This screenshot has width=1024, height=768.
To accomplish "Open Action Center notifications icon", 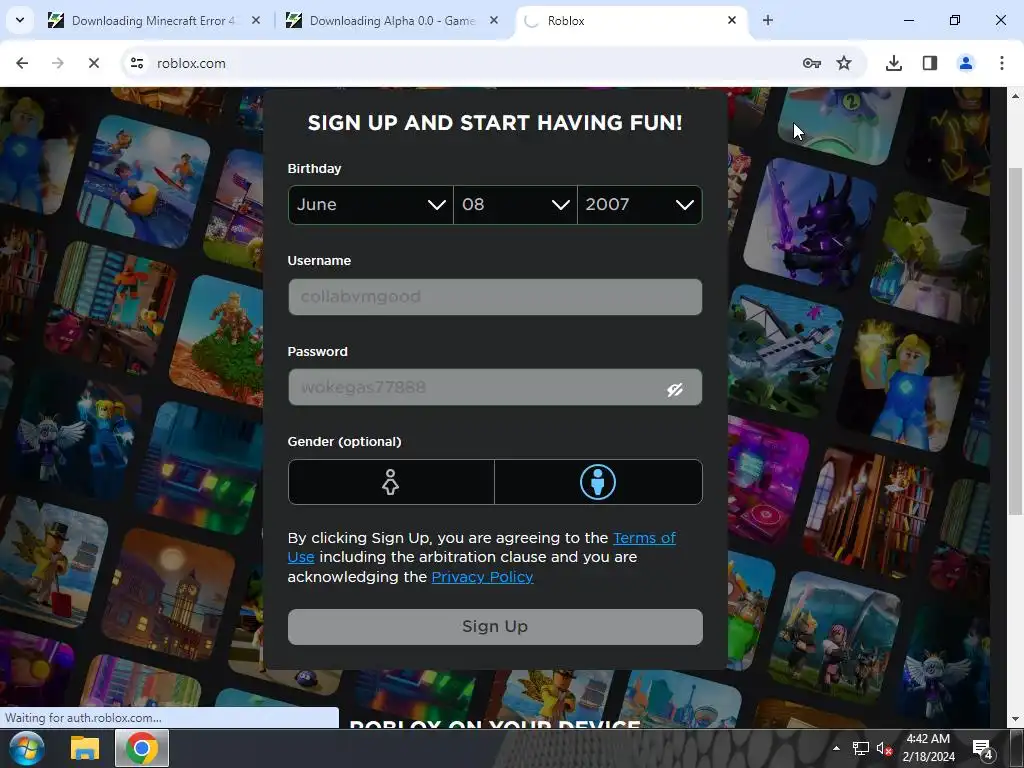I will click(x=983, y=749).
